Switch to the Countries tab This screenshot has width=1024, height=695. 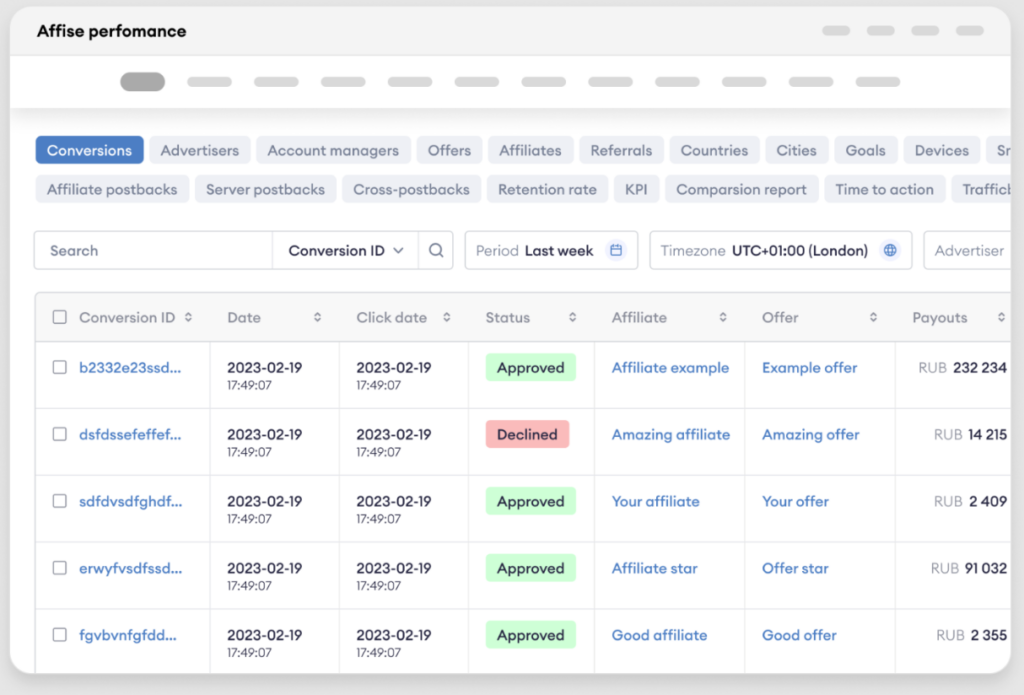[714, 150]
